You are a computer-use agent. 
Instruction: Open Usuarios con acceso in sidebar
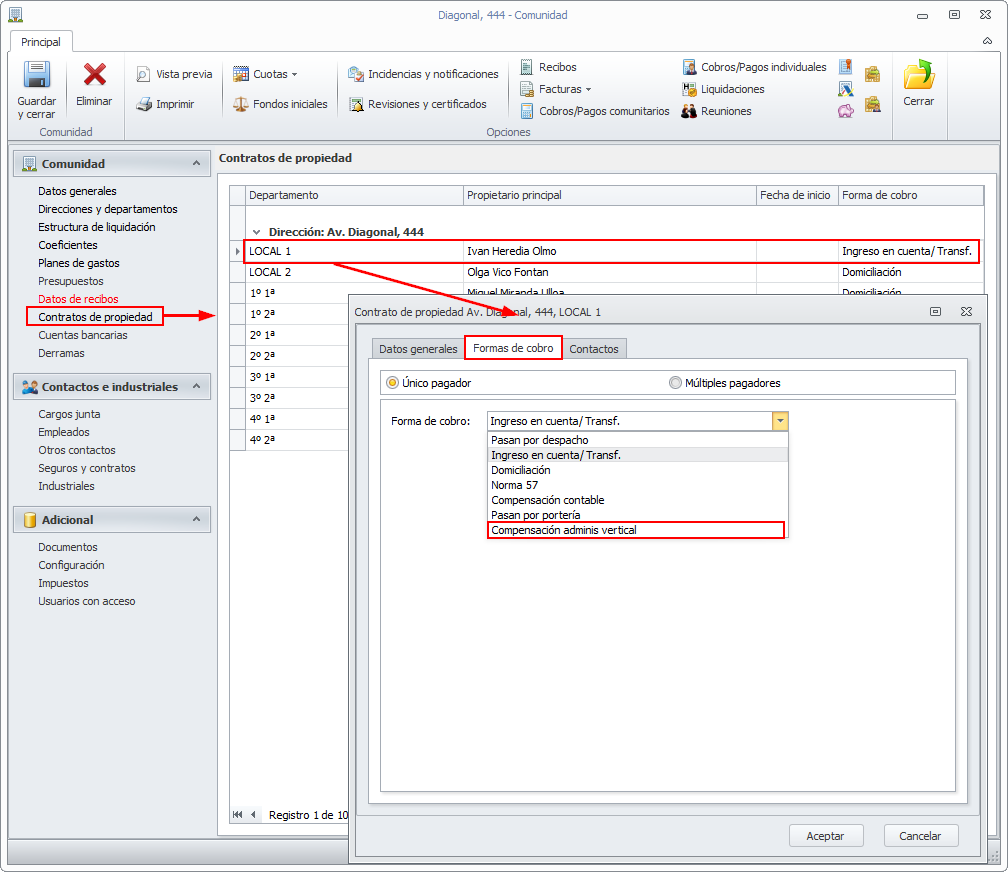[87, 601]
